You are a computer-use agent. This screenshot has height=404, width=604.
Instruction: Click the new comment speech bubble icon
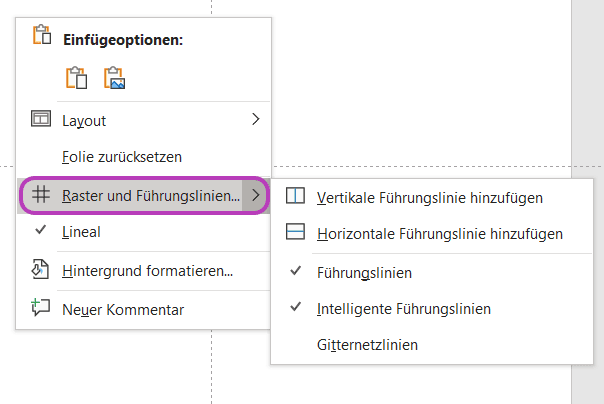40,307
